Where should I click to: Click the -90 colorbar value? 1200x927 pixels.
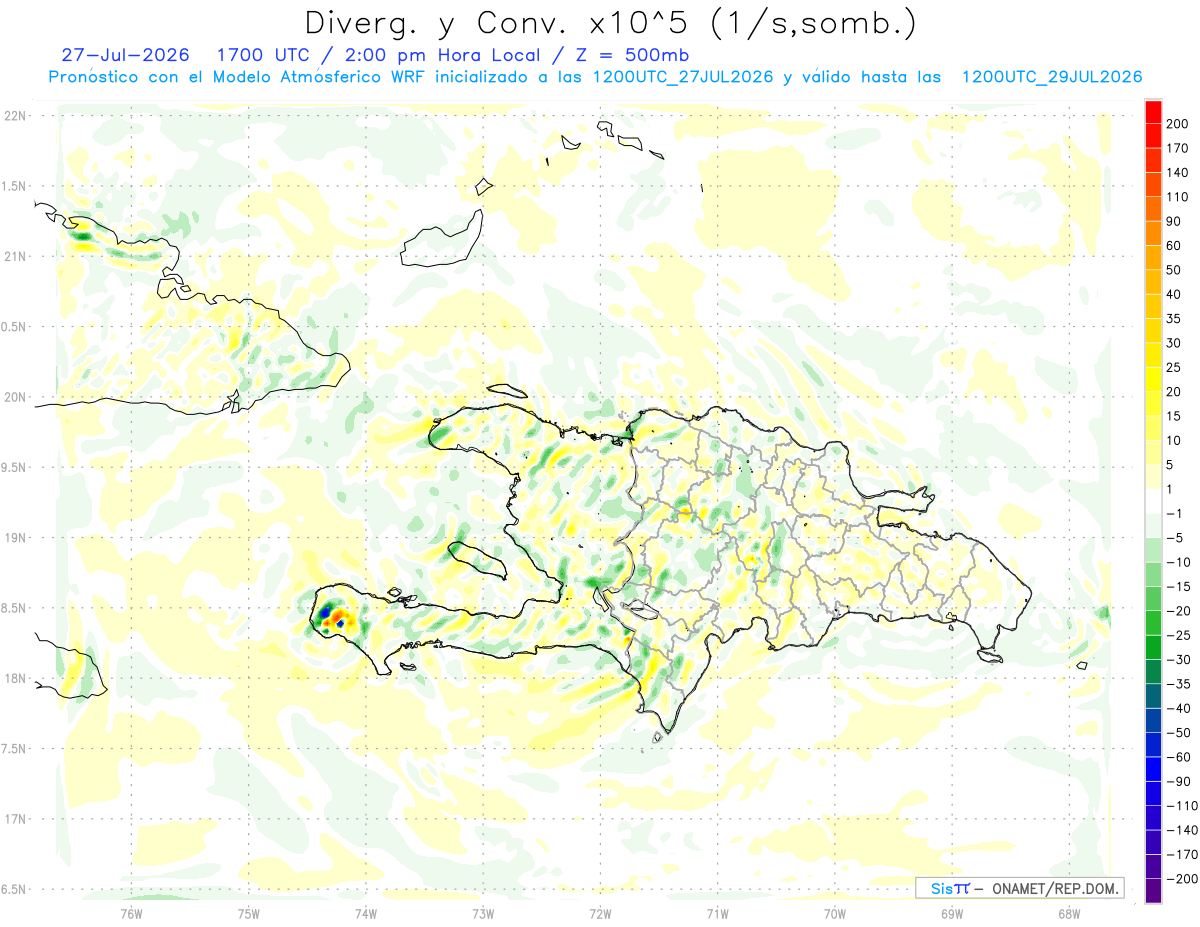(x=1177, y=781)
